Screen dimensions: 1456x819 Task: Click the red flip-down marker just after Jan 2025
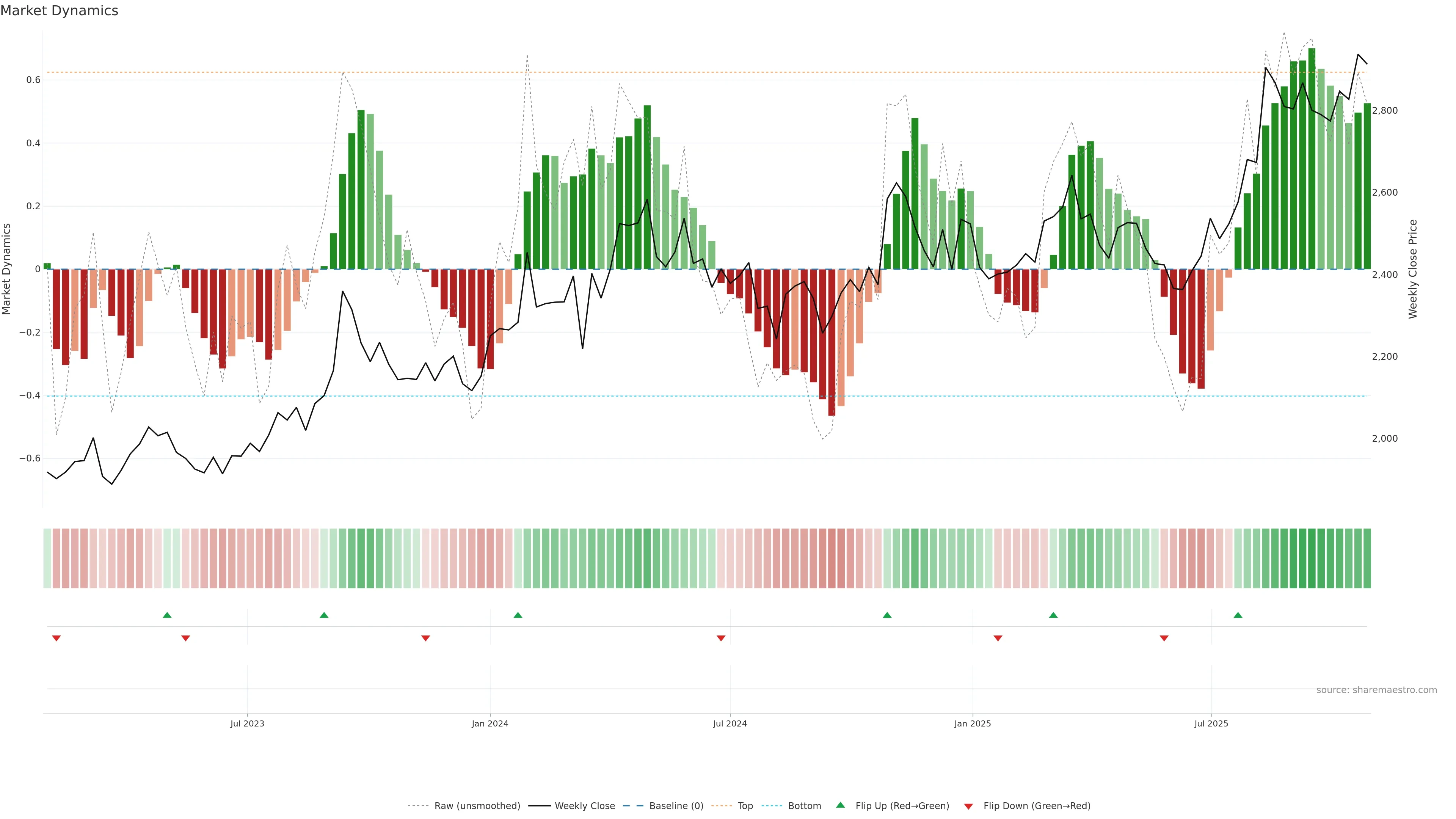pos(998,638)
